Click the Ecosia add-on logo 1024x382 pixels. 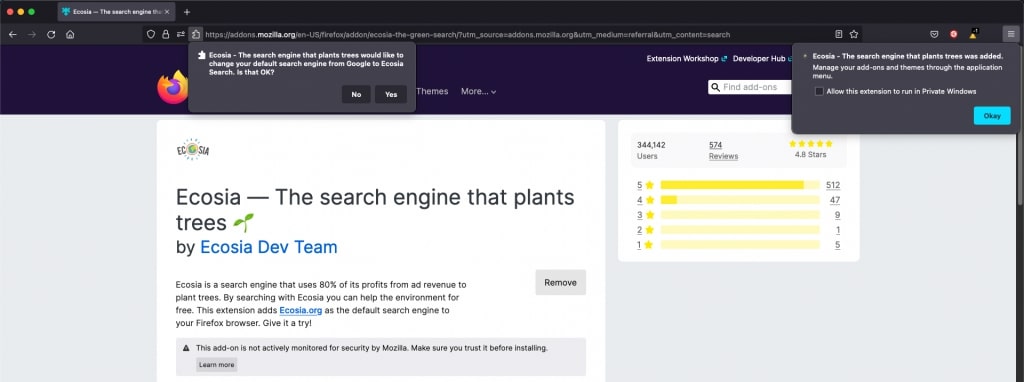193,150
